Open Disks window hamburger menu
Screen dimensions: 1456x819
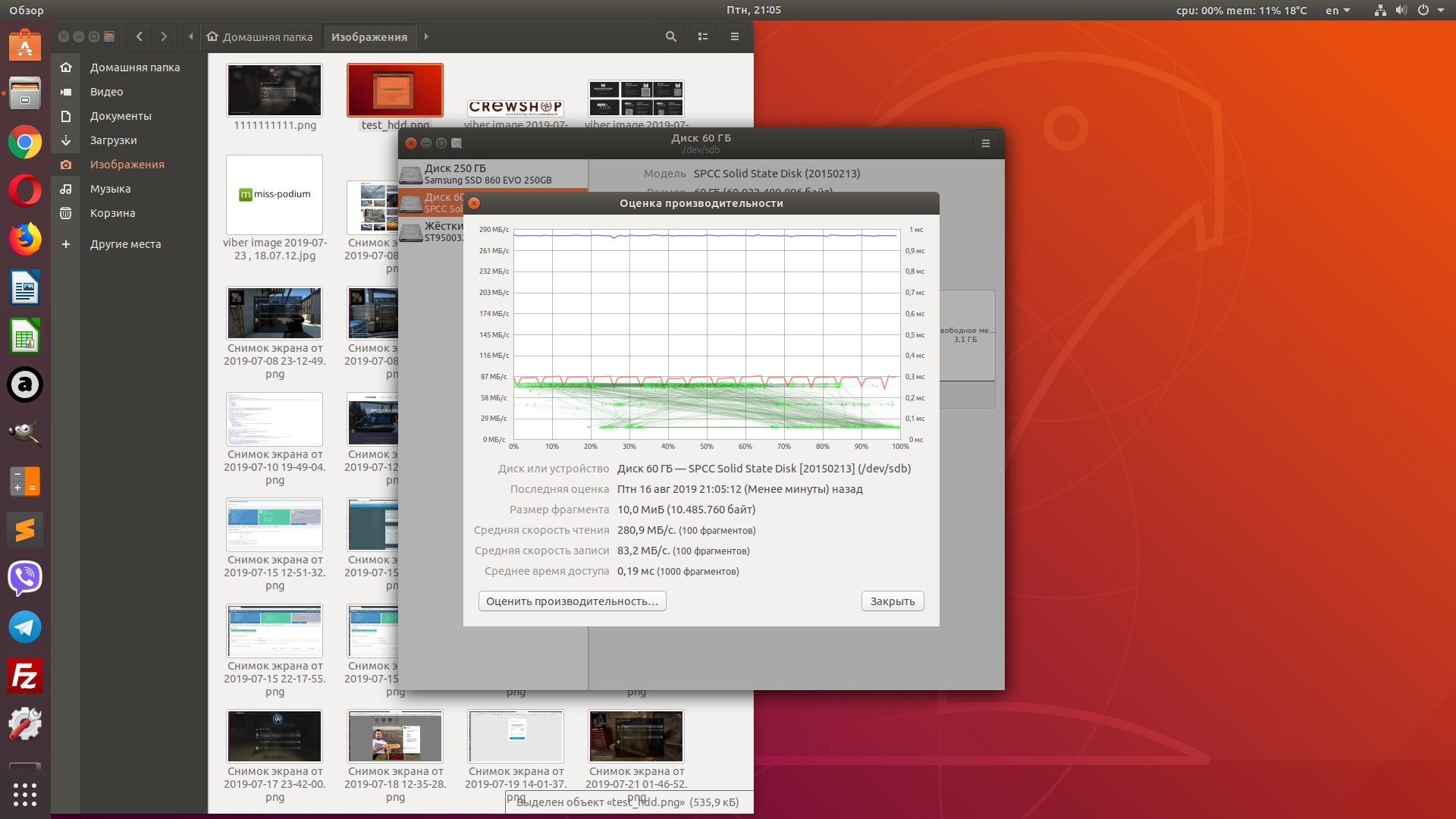coord(986,143)
